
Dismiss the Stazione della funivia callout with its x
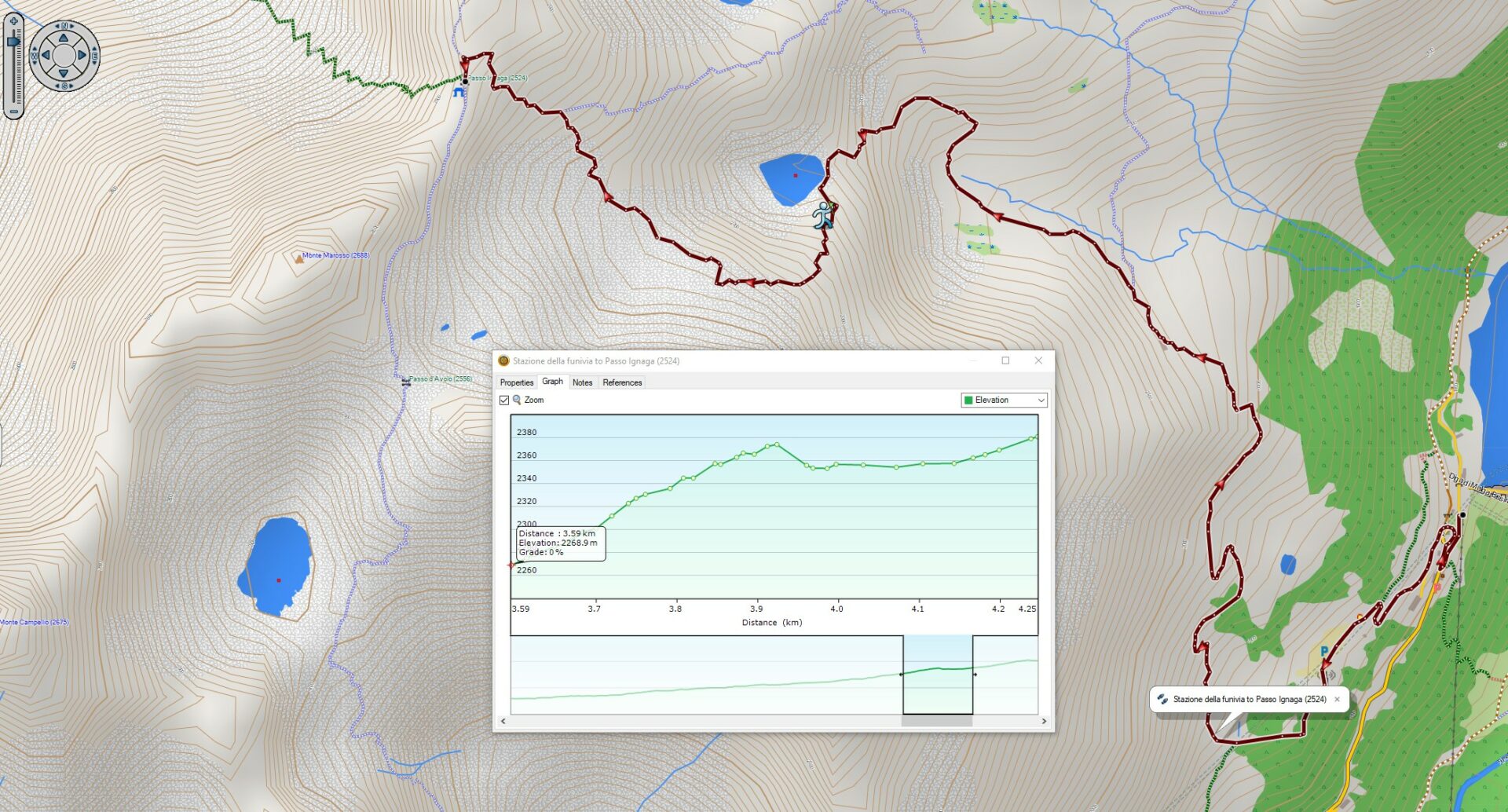[1338, 699]
